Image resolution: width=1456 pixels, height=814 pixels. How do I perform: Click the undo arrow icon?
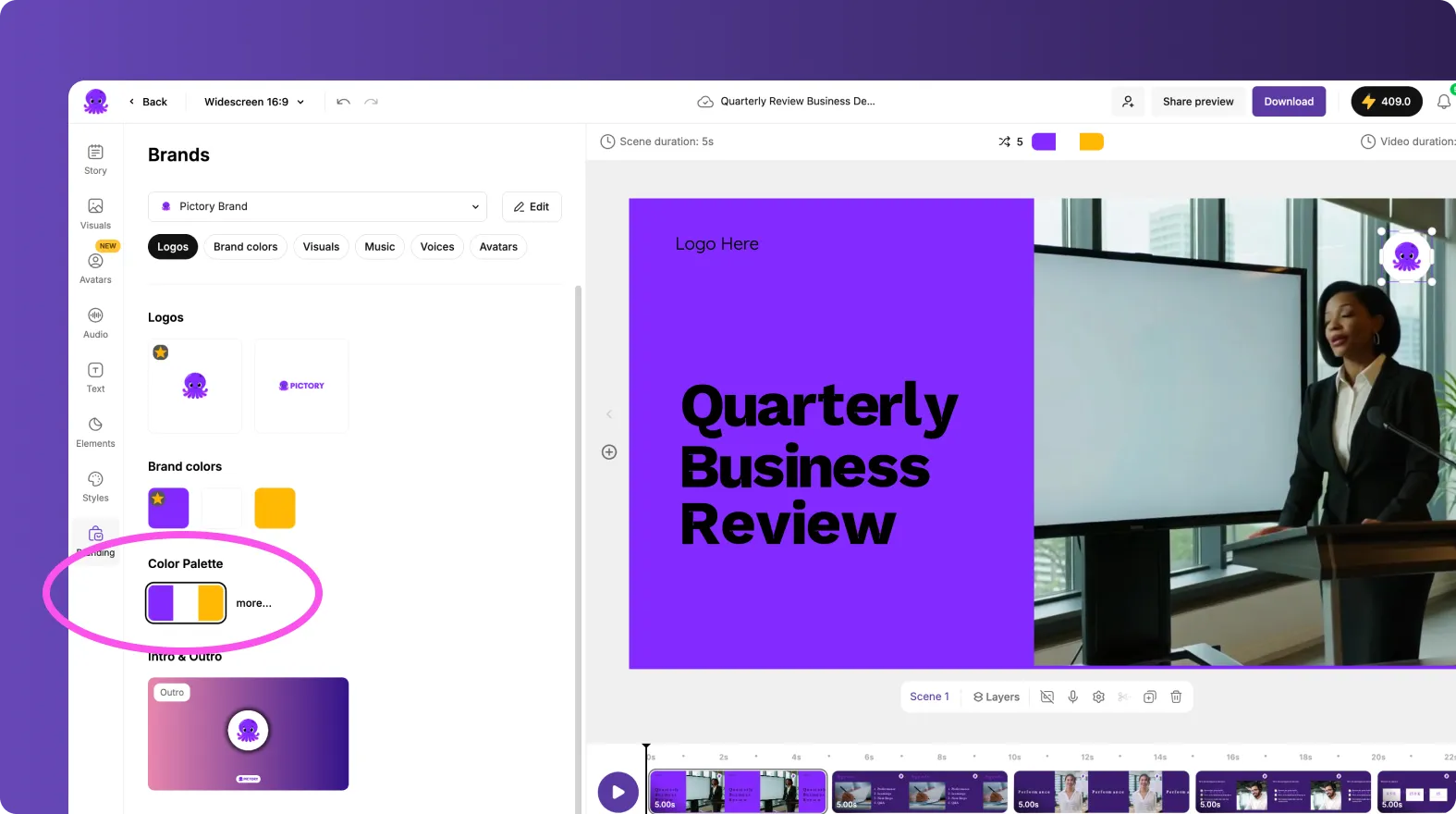pos(343,102)
